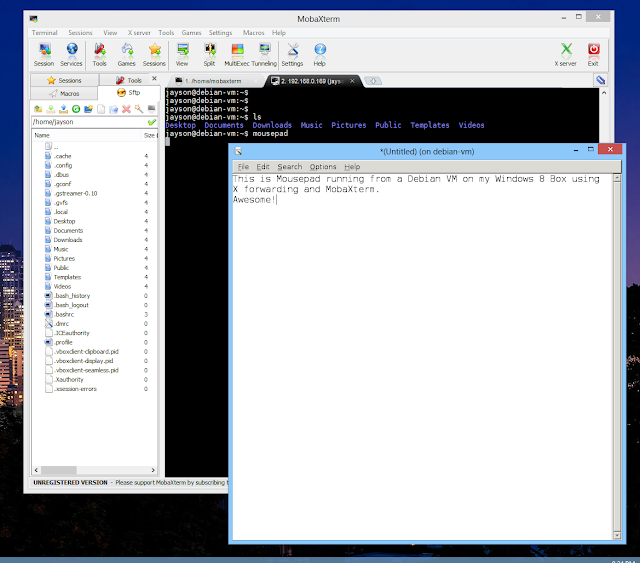Click the magic wand icon in SFTP toolbar
The width and height of the screenshot is (640, 563).
(139, 109)
